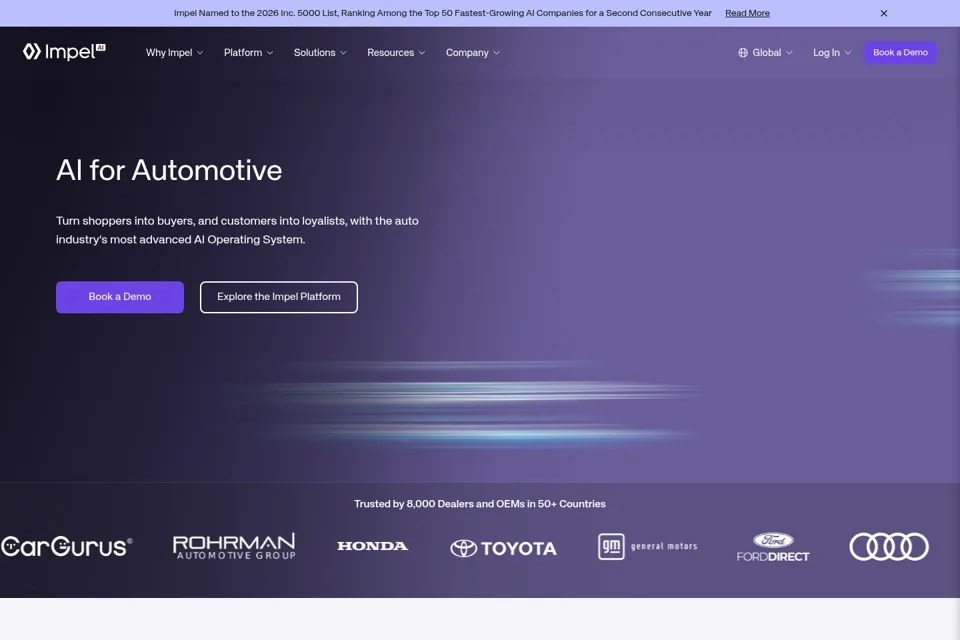Image resolution: width=960 pixels, height=640 pixels.
Task: Close the announcement banner
Action: point(883,13)
